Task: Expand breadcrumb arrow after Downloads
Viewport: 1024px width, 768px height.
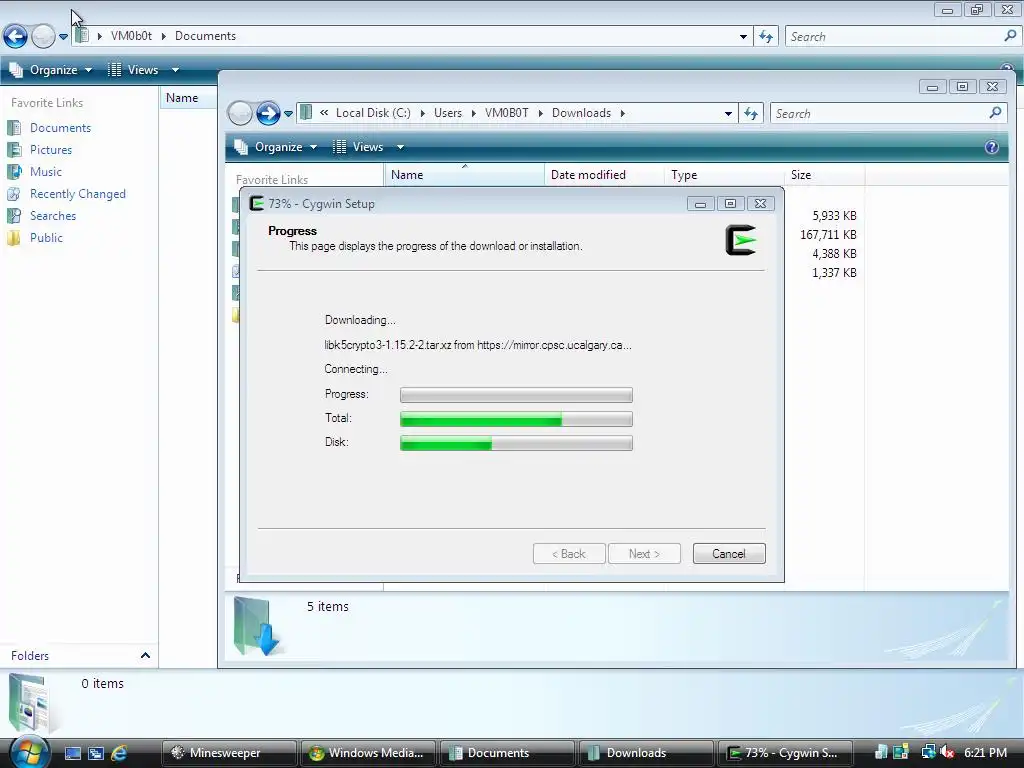Action: coord(622,113)
